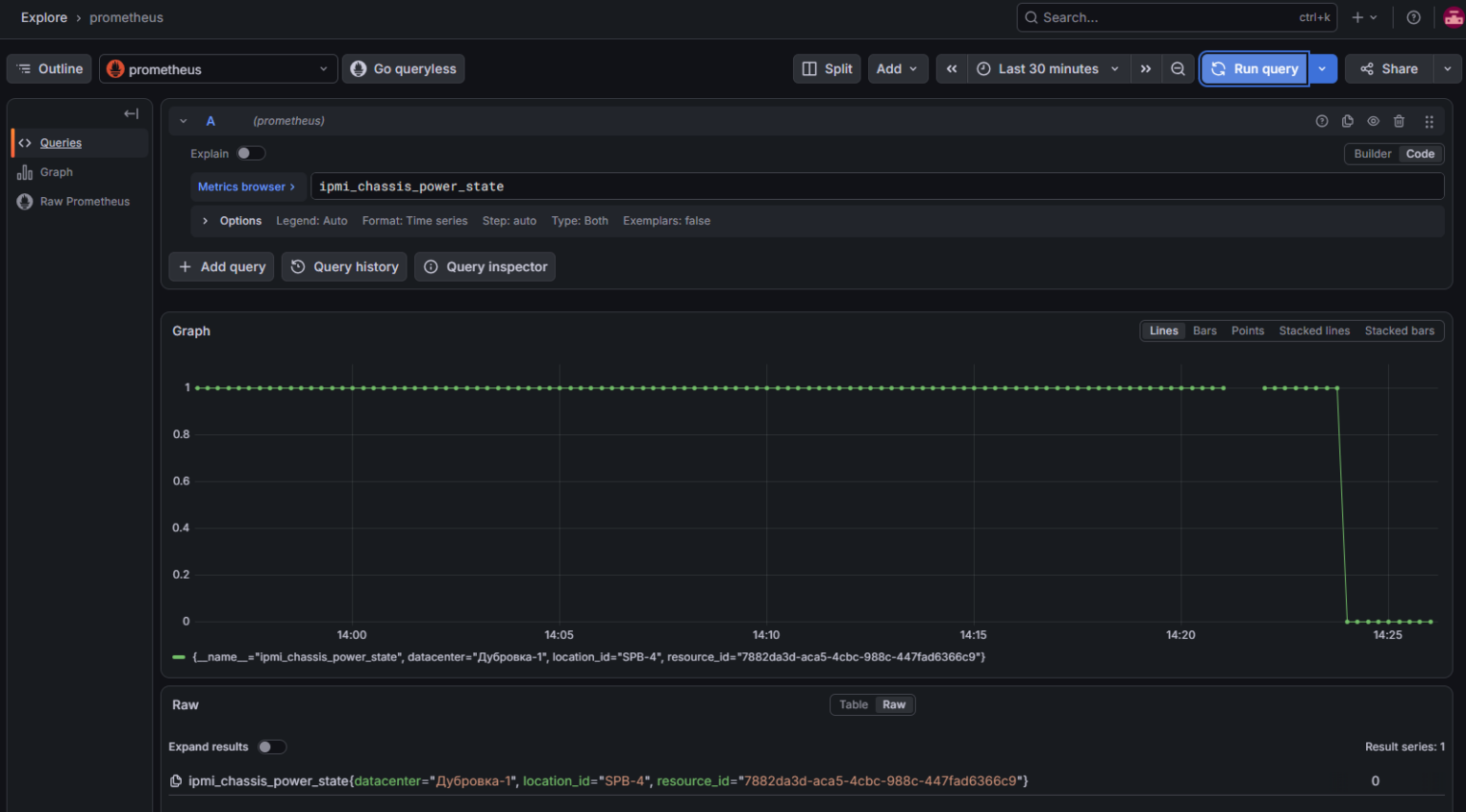Delete query A with the trash icon
1466x812 pixels.
[x=1400, y=121]
